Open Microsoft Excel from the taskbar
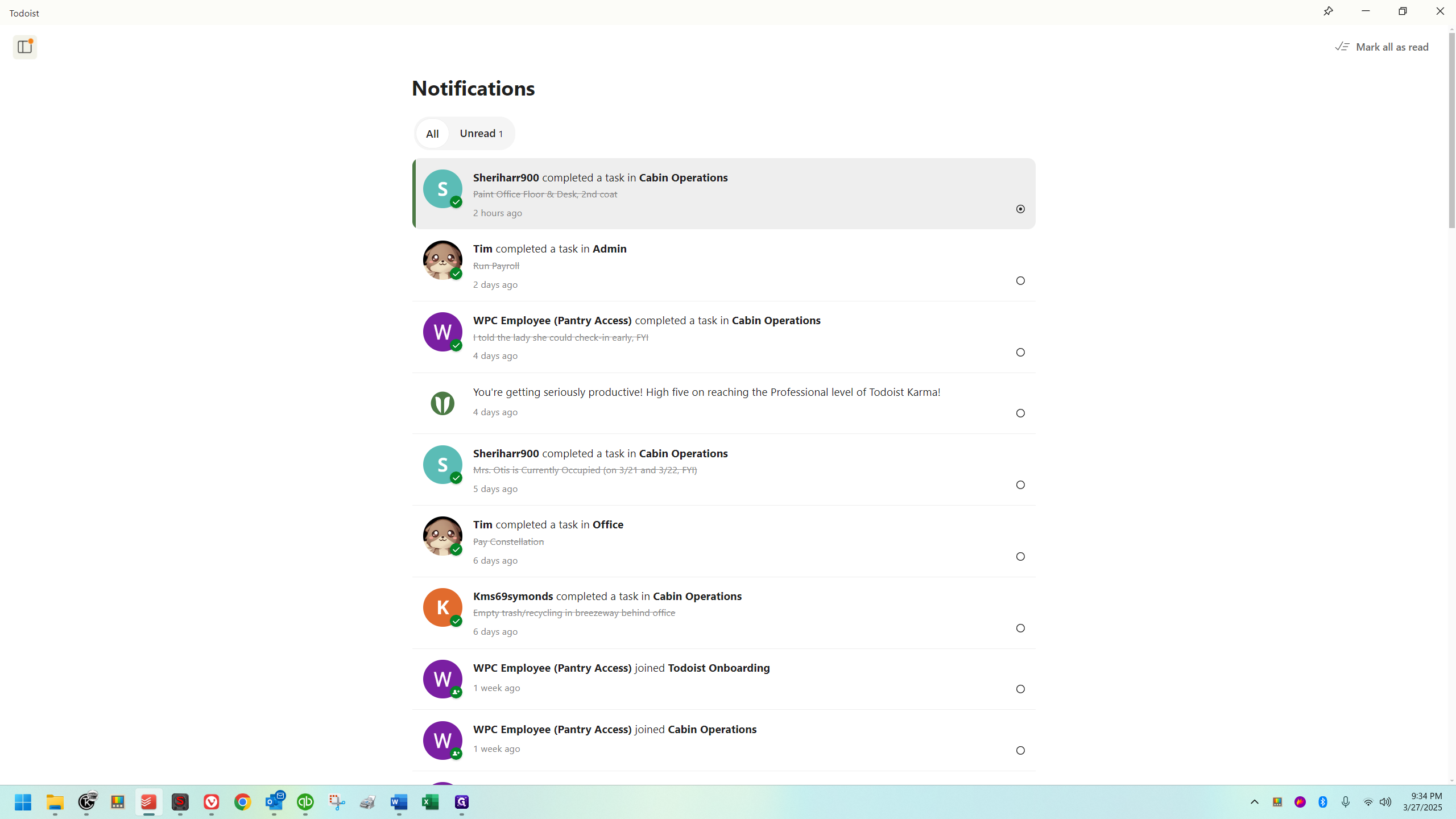Screen dimensions: 1456x819 (431, 802)
